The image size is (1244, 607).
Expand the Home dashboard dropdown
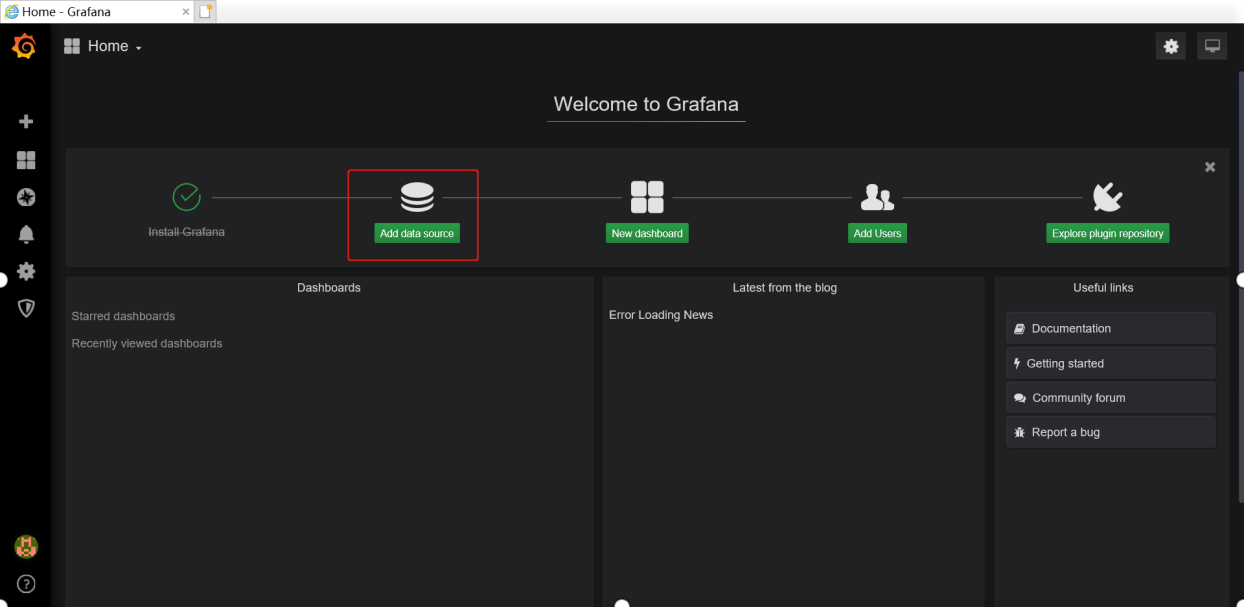(115, 46)
